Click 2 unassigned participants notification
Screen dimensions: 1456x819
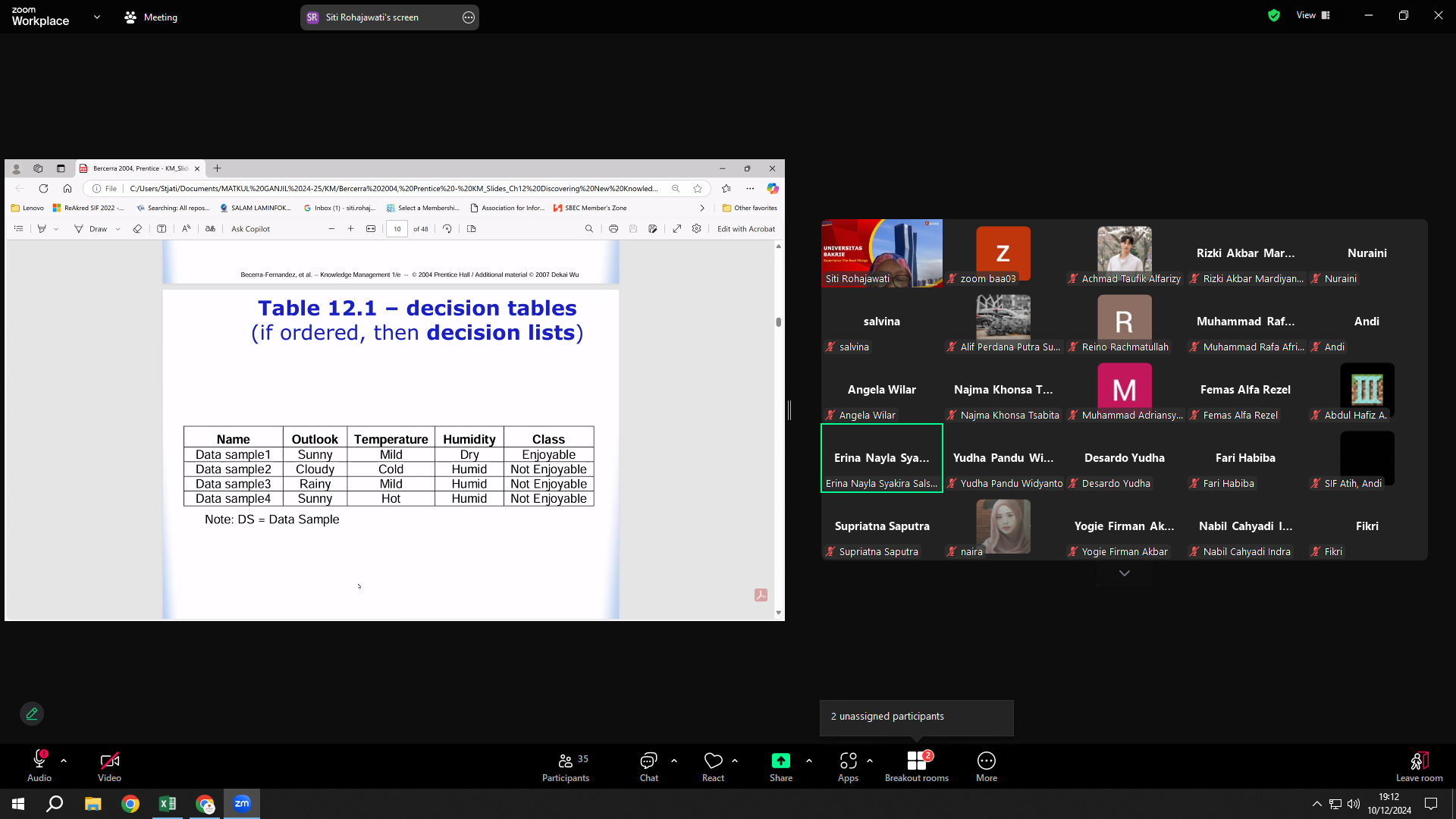(x=916, y=717)
